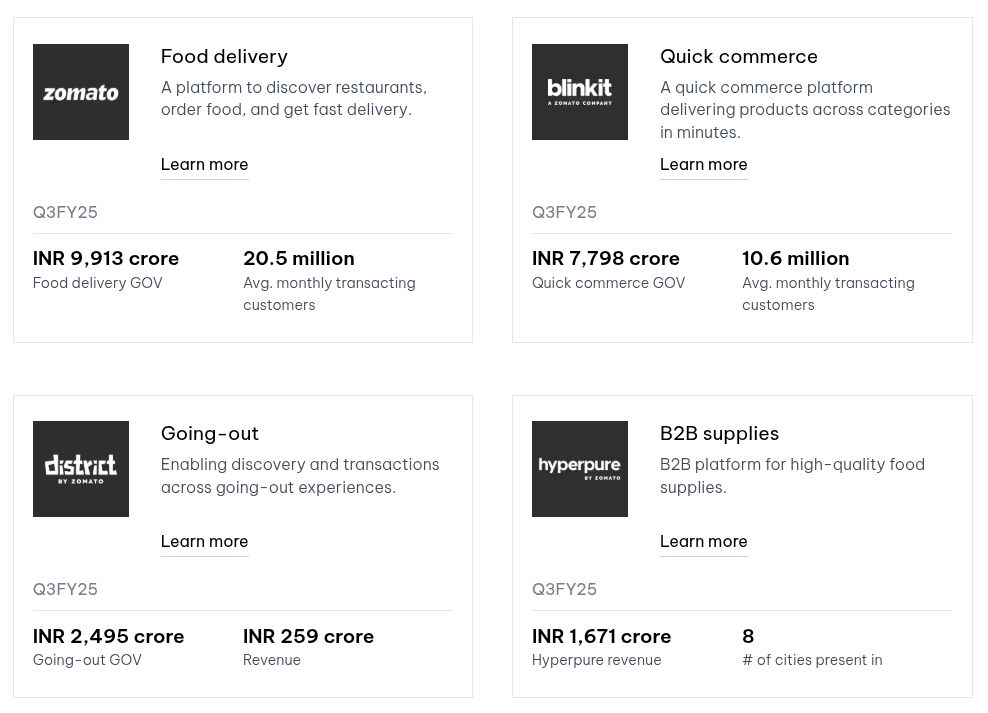Click INR 7,798 crore GOV figure
The height and width of the screenshot is (713, 988).
[x=606, y=259]
